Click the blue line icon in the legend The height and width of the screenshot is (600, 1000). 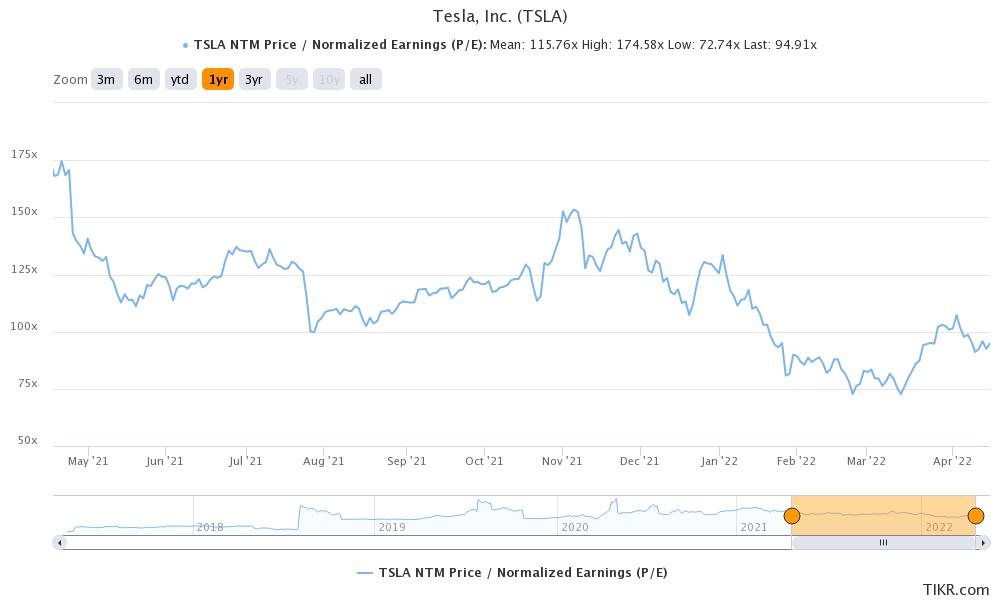pos(365,573)
